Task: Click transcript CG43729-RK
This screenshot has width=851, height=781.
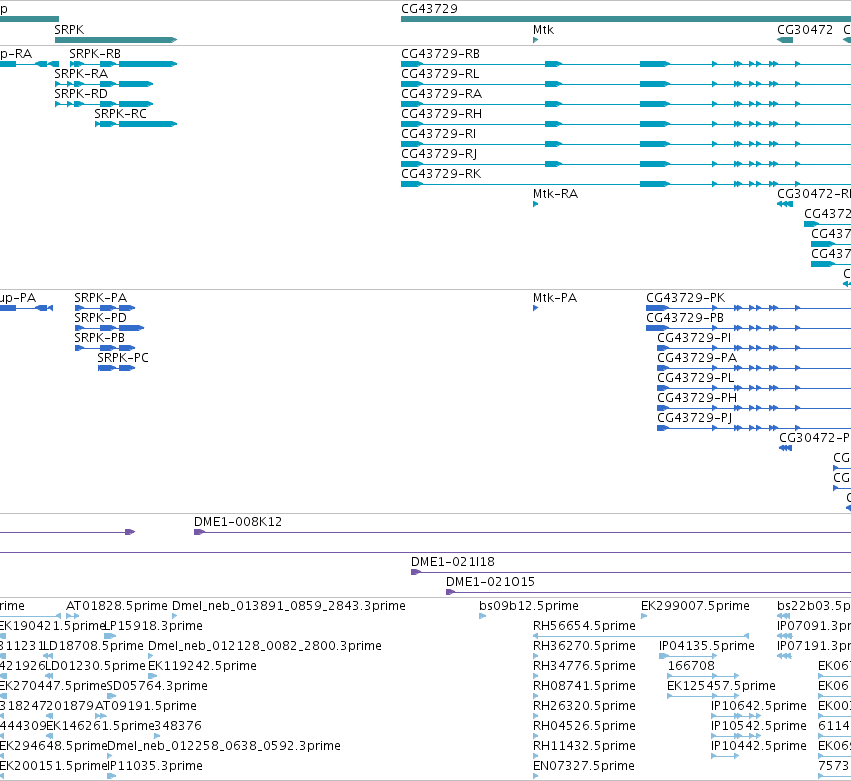Action: 441,174
